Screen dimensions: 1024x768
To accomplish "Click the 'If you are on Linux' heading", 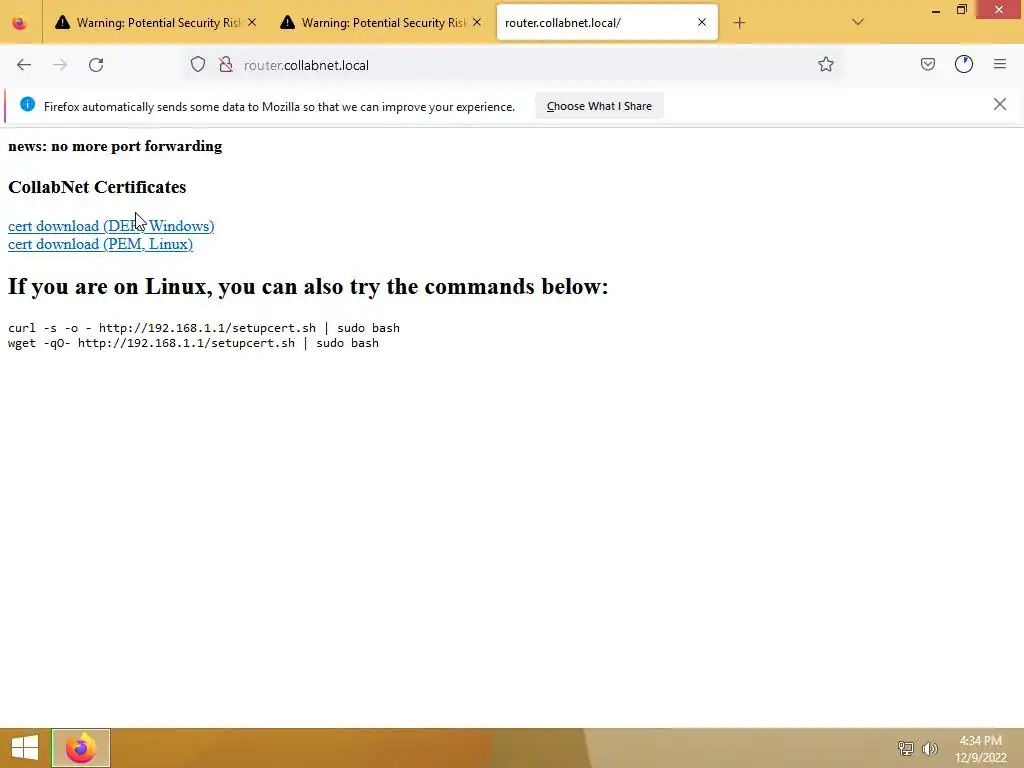I will pos(308,287).
